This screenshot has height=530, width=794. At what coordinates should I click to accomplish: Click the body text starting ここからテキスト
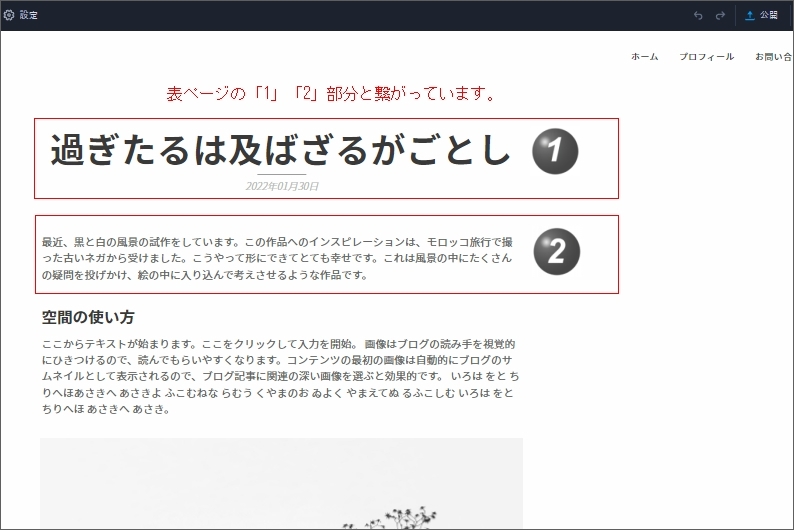coord(280,376)
